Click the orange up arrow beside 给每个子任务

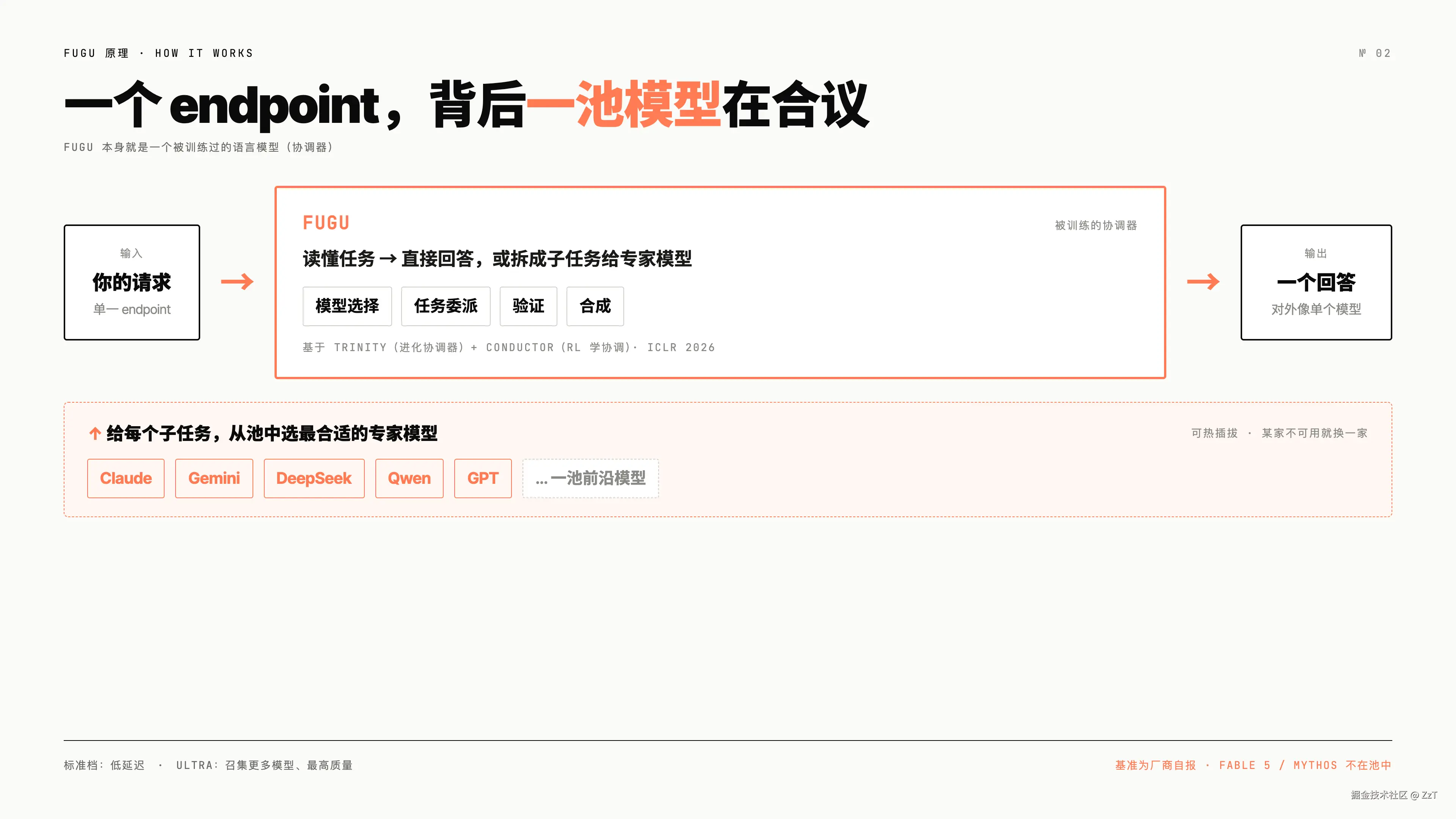95,433
